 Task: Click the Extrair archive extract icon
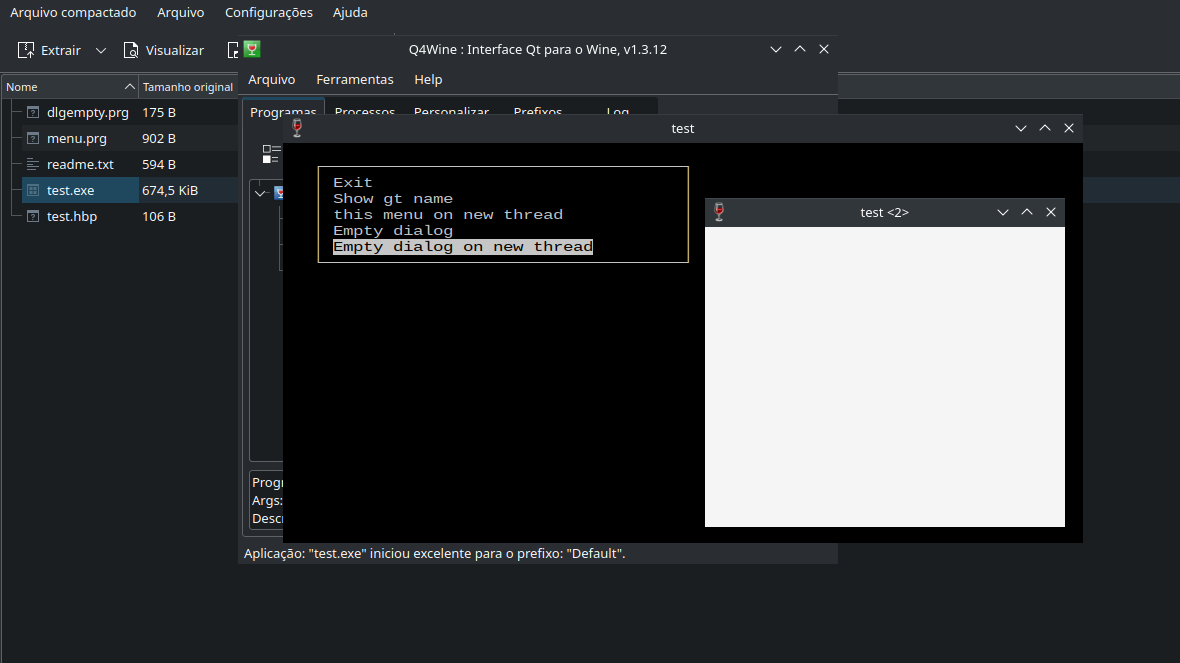point(26,50)
